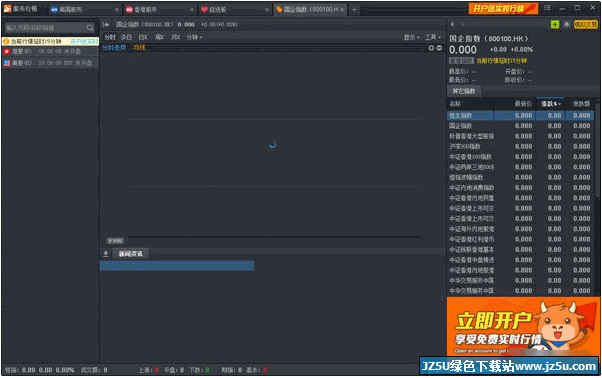
Task: Add to watchlist with green plus icon
Action: [555, 25]
